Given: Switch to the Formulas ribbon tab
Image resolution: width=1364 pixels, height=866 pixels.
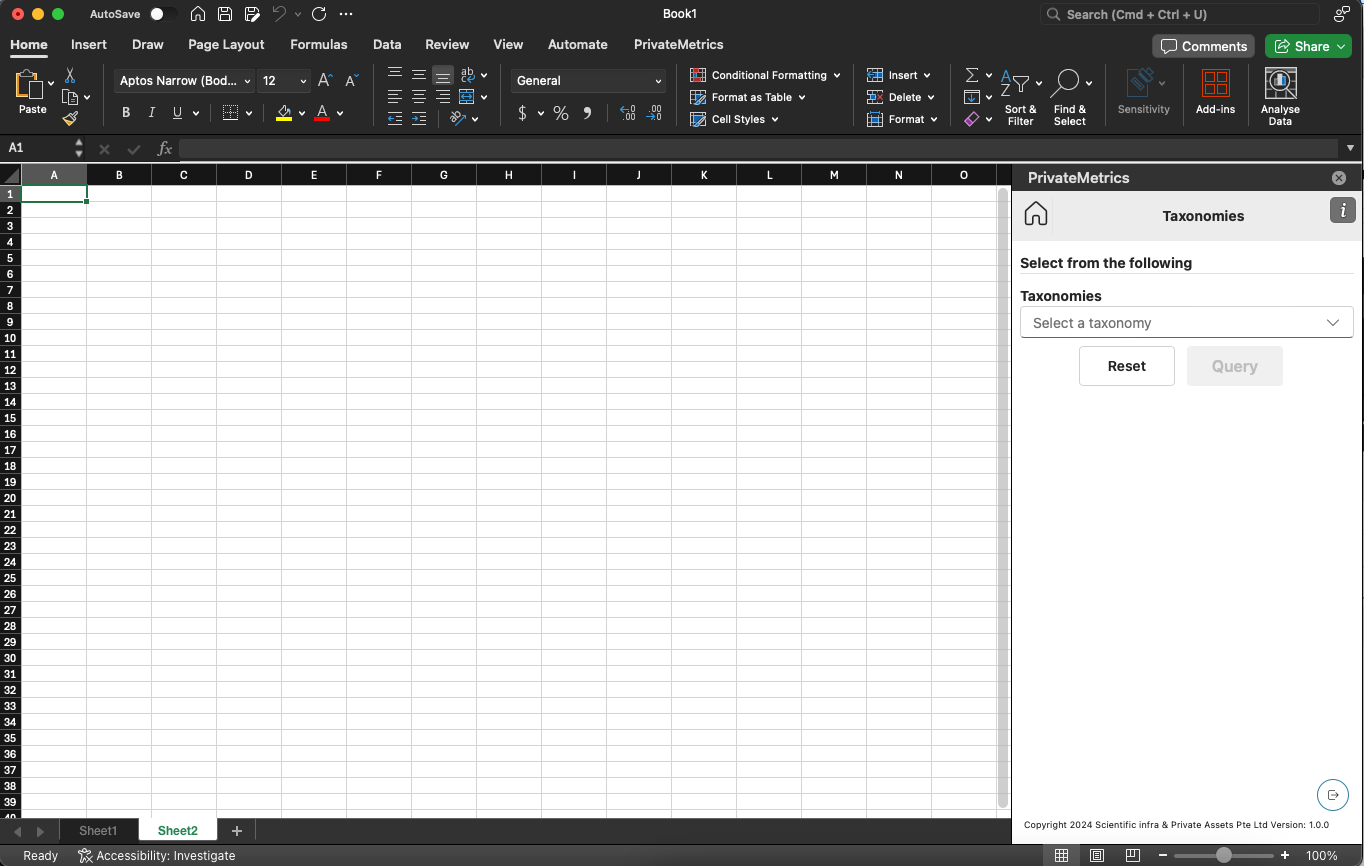Looking at the screenshot, I should click(x=318, y=44).
